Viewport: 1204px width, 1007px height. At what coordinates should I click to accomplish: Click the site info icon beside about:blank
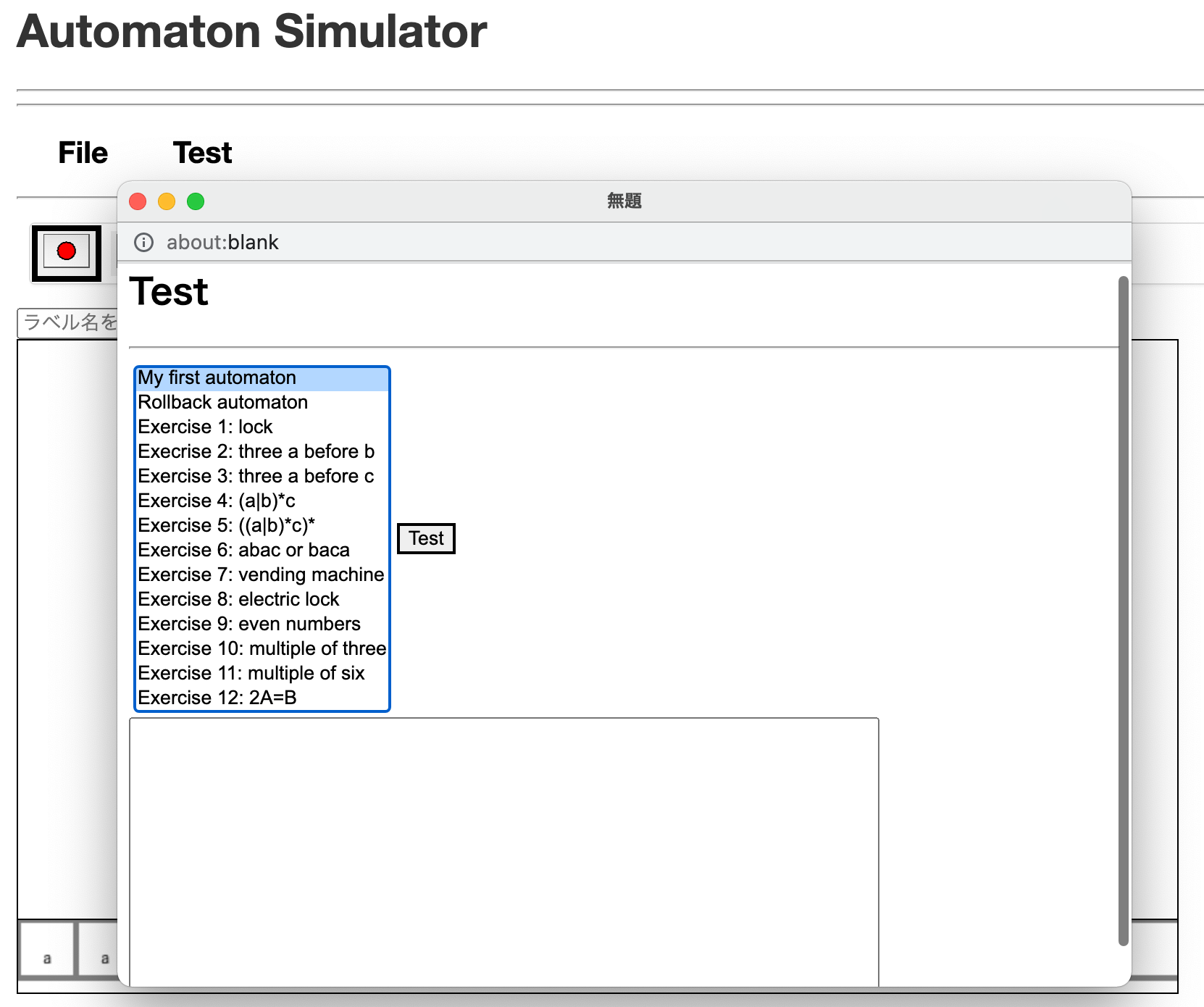(x=144, y=242)
